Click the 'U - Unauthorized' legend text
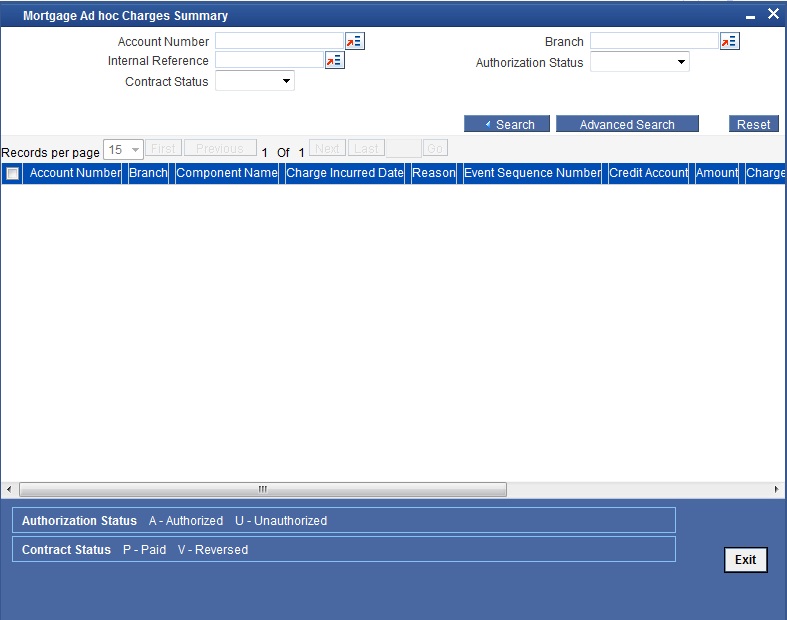 tap(281, 521)
